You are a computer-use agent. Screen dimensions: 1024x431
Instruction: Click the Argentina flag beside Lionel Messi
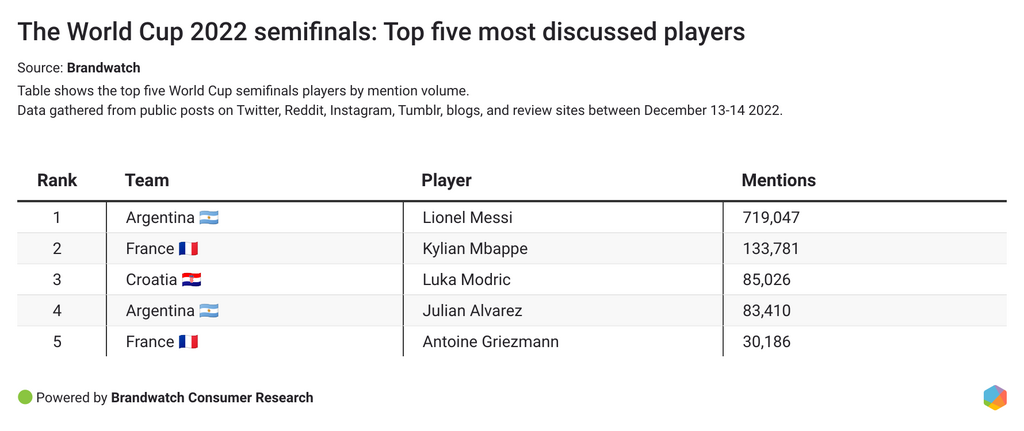point(209,218)
